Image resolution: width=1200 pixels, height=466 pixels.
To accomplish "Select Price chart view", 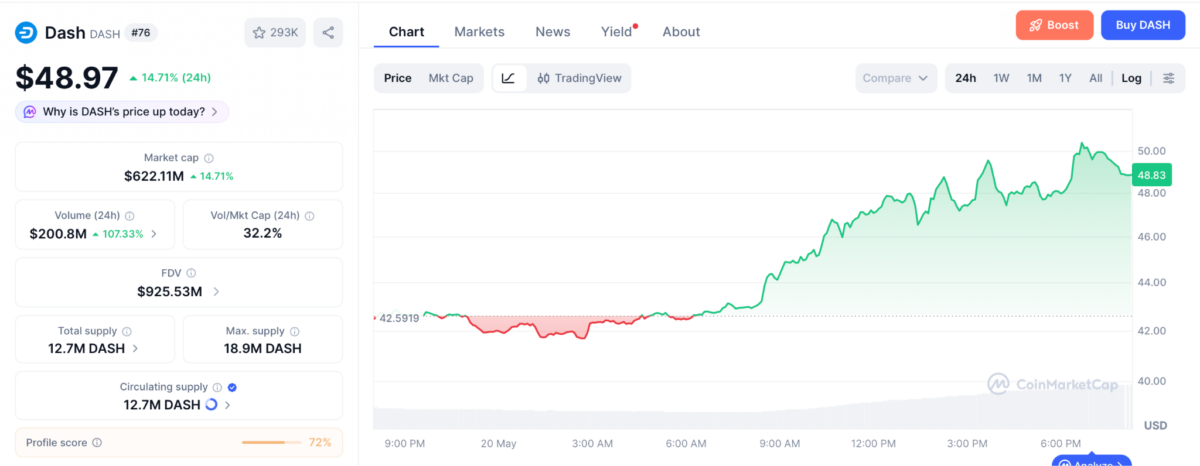I will (398, 78).
